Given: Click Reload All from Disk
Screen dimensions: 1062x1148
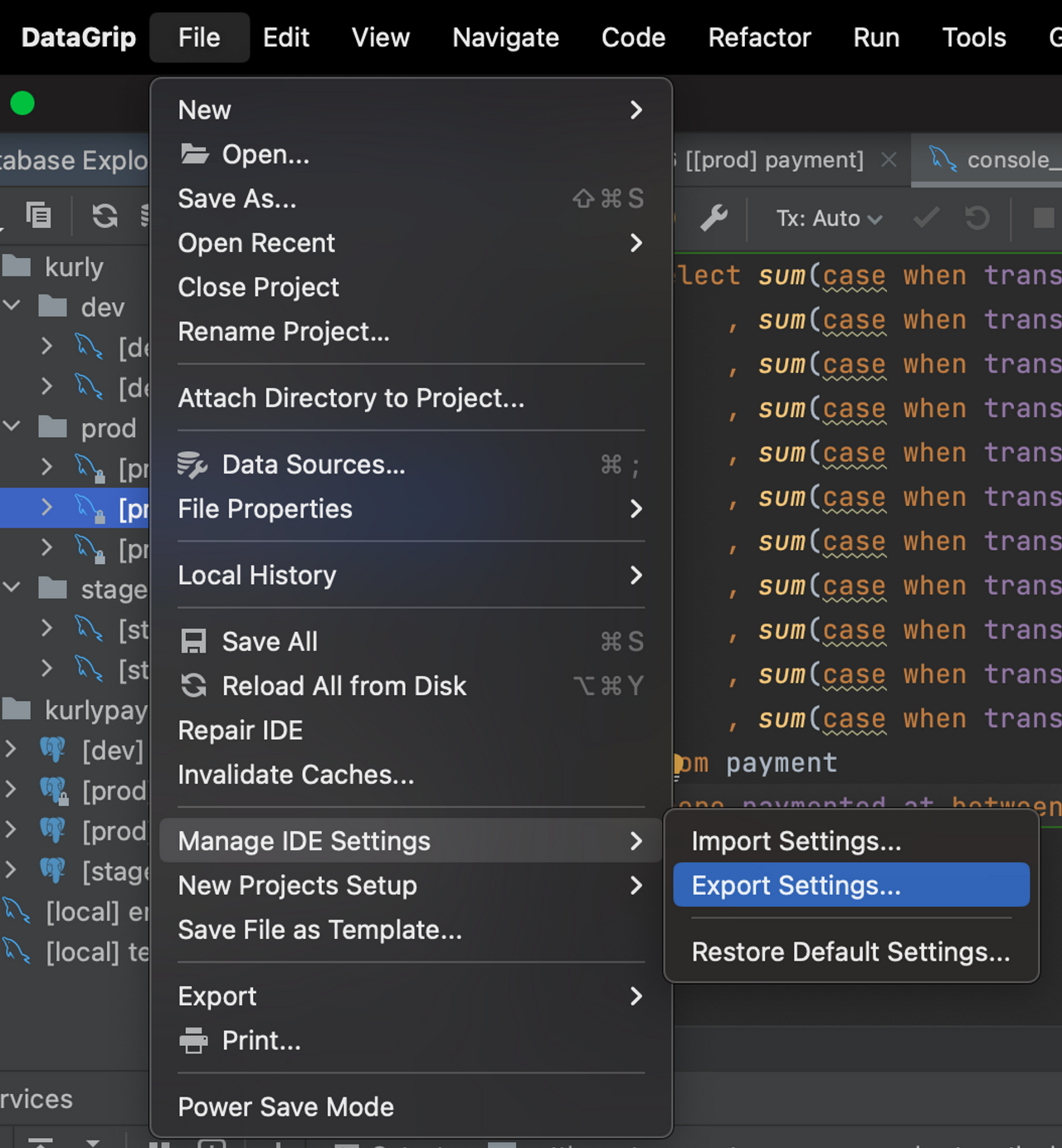Looking at the screenshot, I should click(x=411, y=686).
